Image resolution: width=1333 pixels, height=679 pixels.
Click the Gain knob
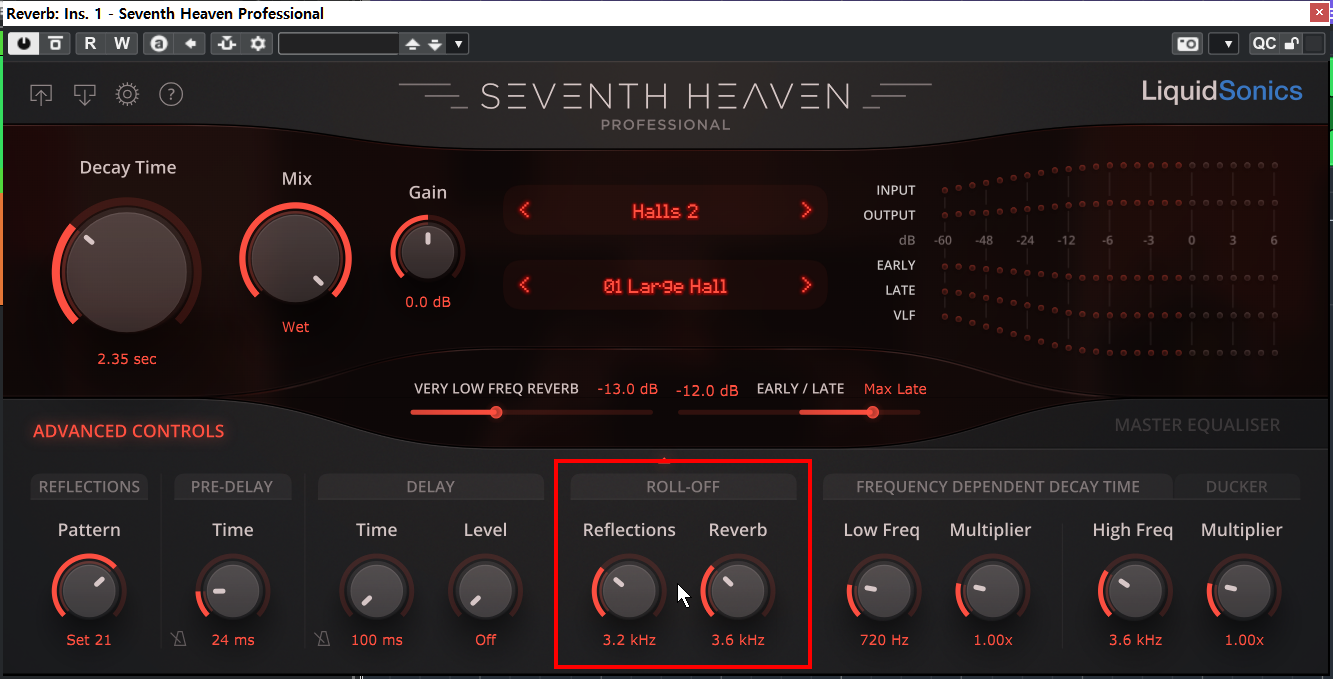pos(428,249)
